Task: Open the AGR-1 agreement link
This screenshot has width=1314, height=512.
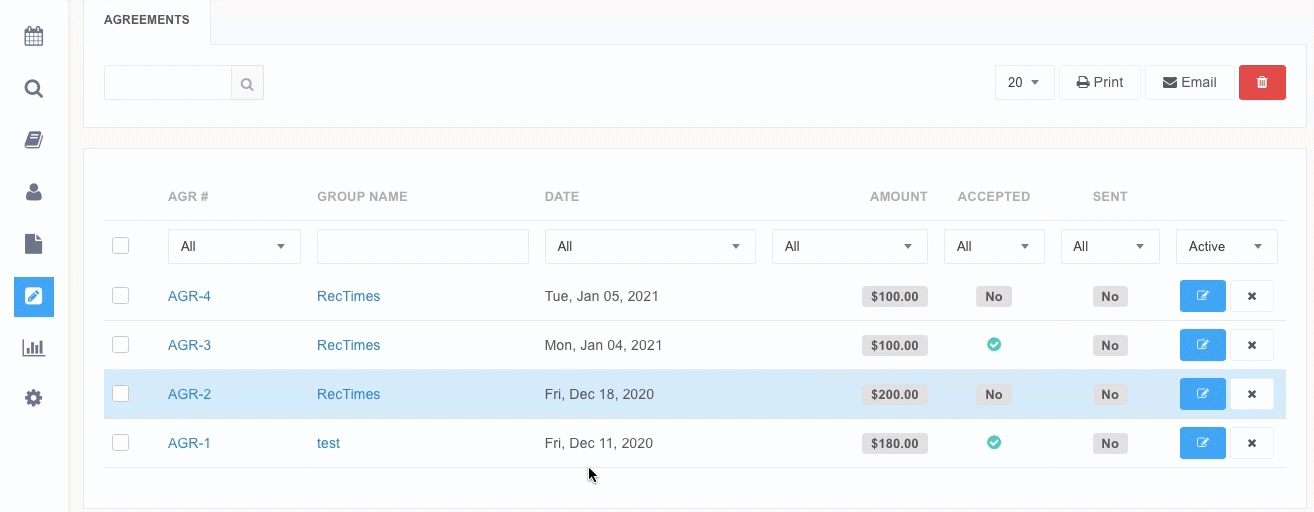Action: 189,443
